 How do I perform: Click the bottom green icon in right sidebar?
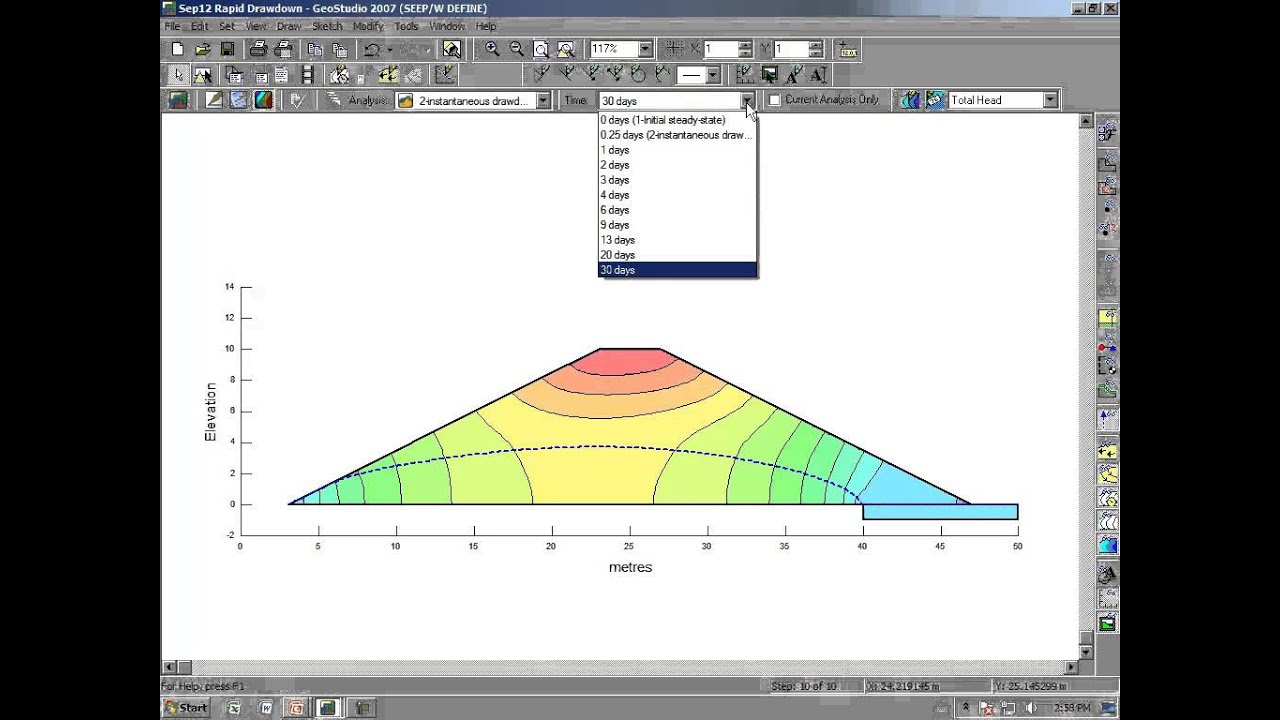(1107, 623)
